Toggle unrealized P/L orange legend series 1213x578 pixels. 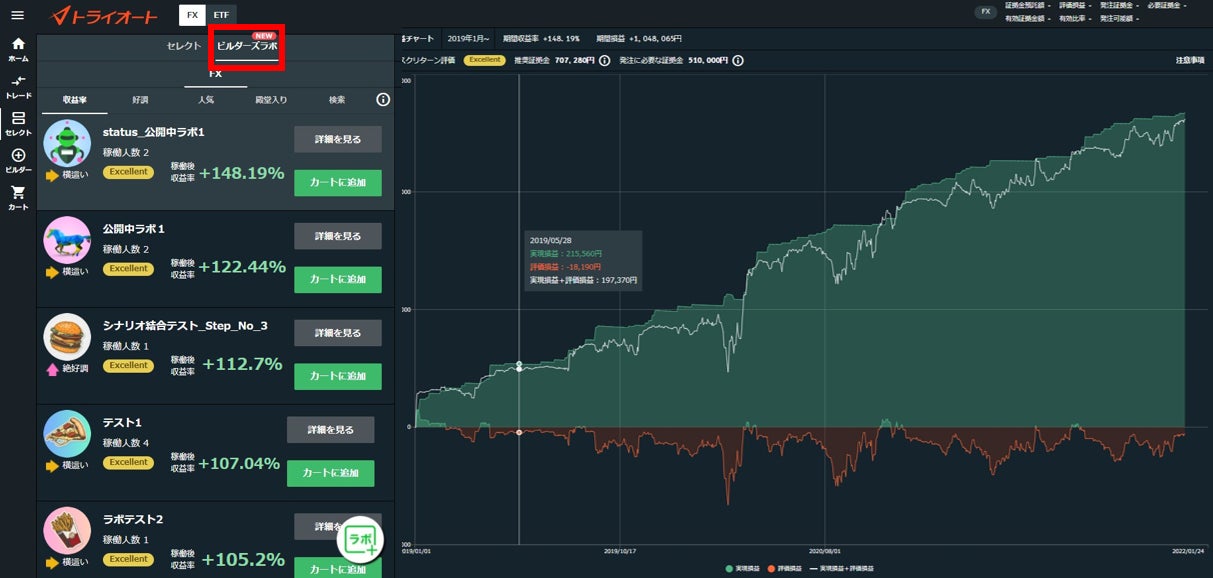(787, 568)
